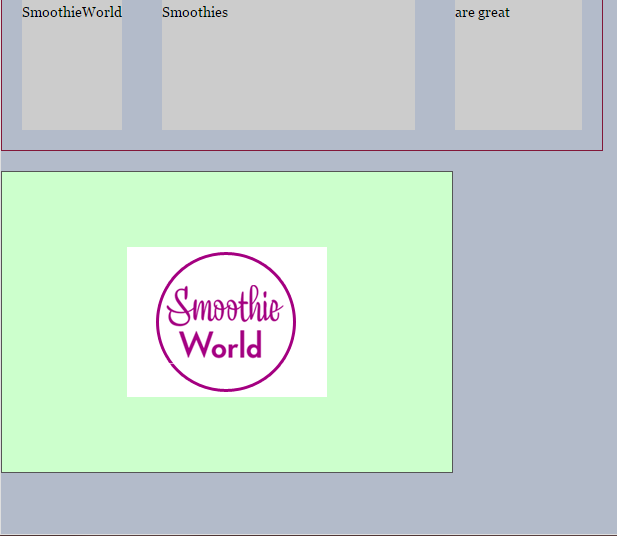Click the bold "World" text in logo

(x=221, y=346)
